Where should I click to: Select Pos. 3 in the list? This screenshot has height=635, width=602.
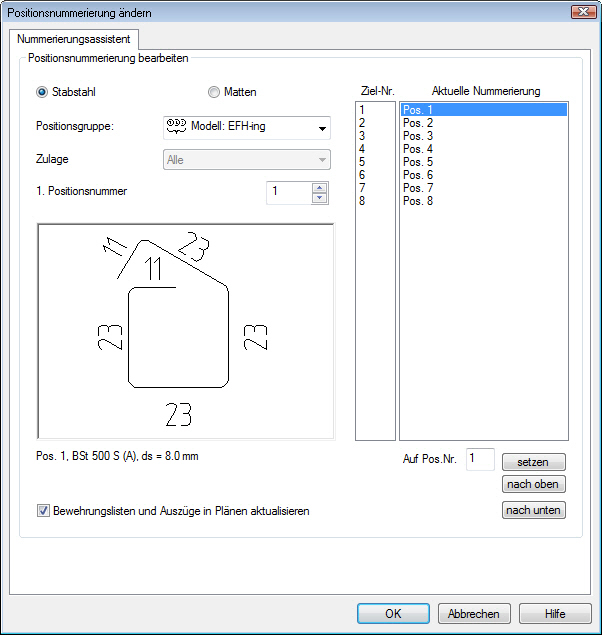[484, 136]
